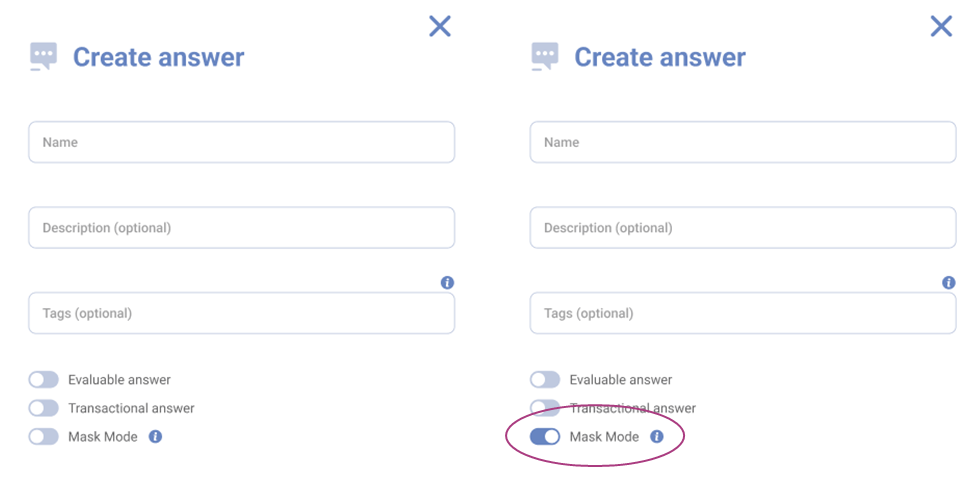Click chat bubble icon in right Create answer panel
Screen dimensions: 978x494
545,56
